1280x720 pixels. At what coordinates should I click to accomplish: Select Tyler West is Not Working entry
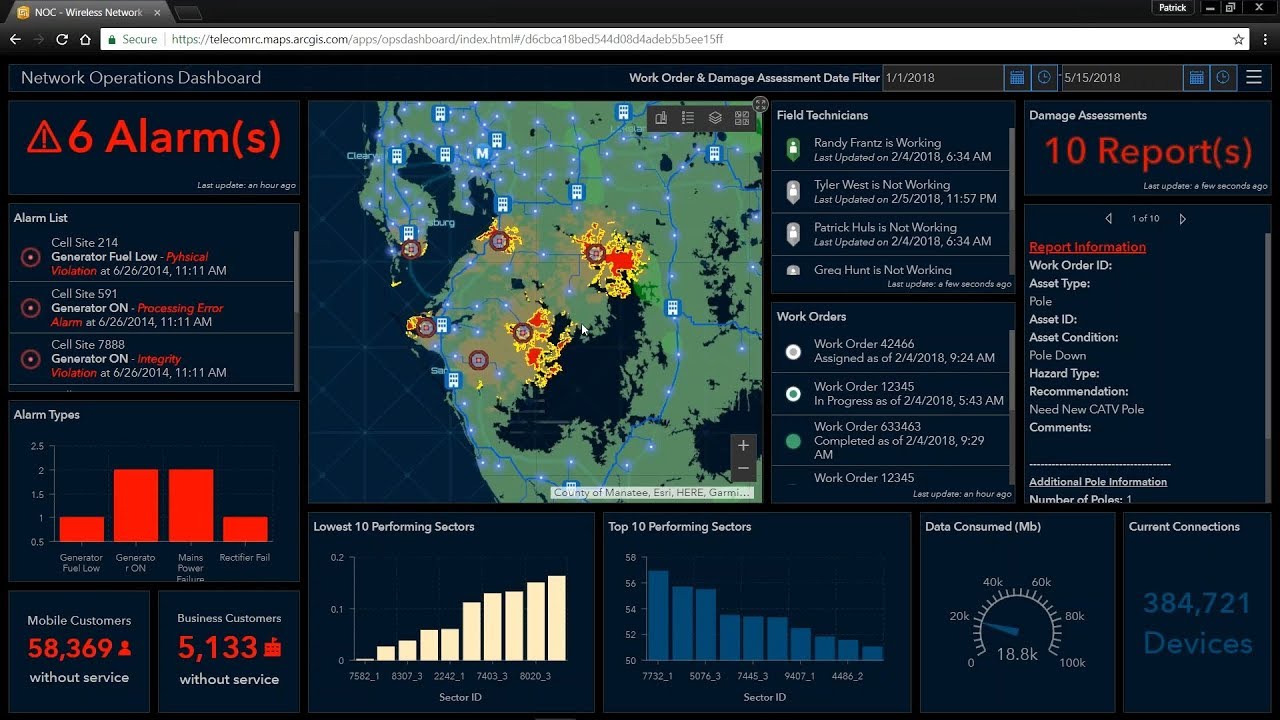coord(891,192)
